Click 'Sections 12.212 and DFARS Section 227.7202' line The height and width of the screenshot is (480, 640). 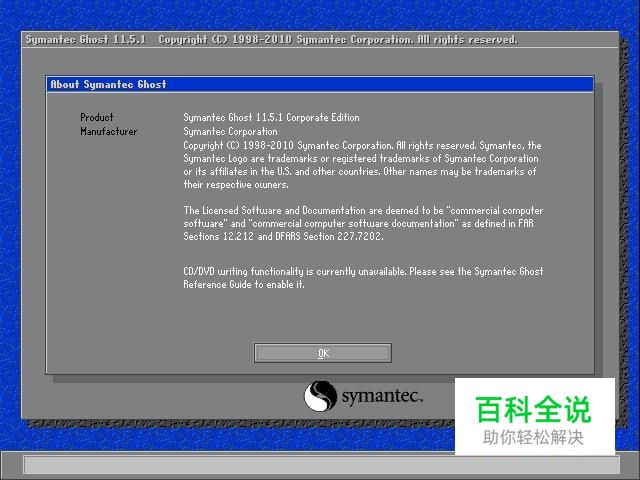pos(283,236)
